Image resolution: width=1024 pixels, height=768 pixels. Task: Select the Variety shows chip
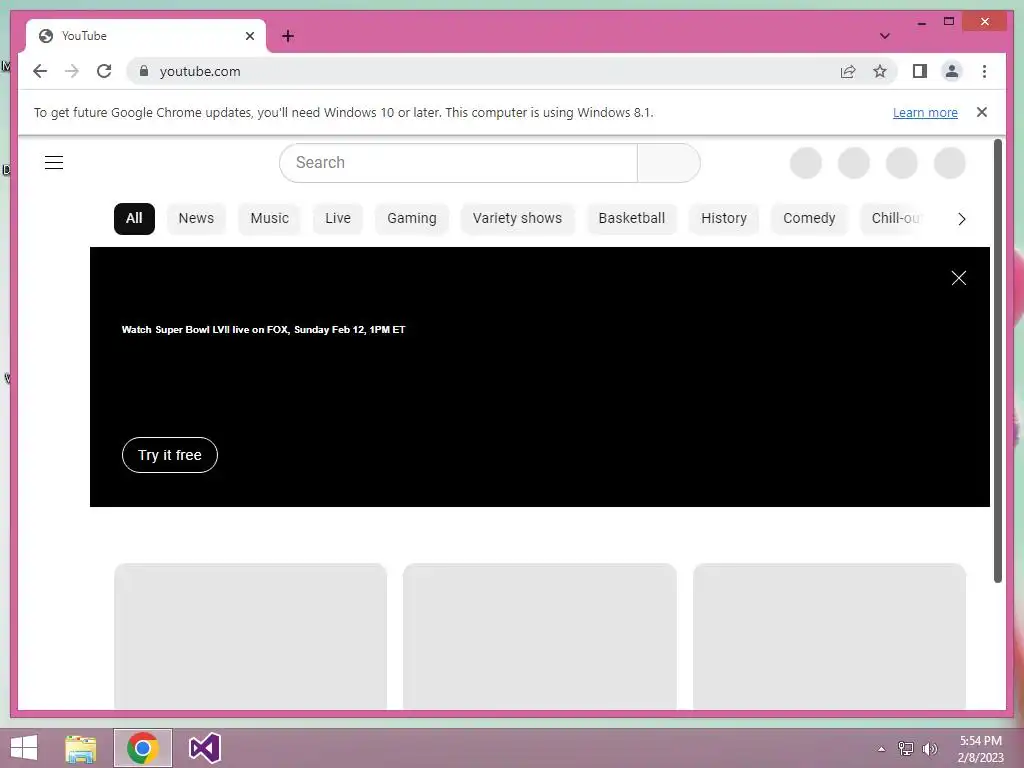[517, 218]
